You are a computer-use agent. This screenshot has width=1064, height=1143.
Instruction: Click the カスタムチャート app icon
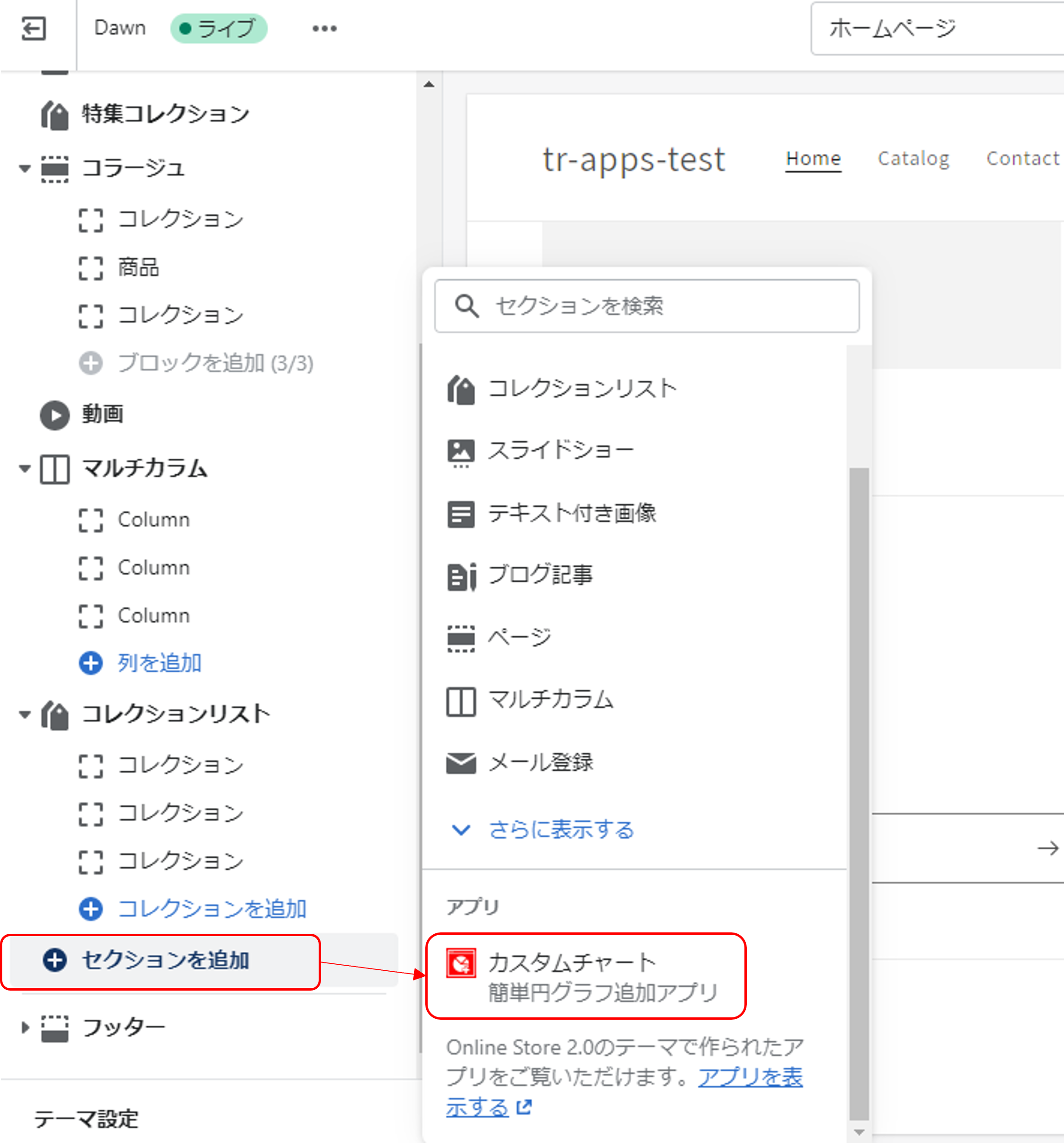tap(460, 963)
